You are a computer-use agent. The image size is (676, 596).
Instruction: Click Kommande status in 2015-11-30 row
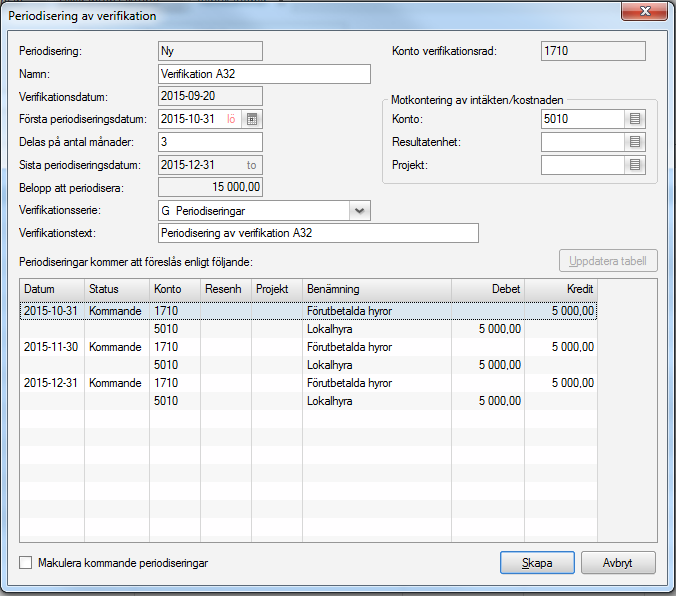pos(116,347)
